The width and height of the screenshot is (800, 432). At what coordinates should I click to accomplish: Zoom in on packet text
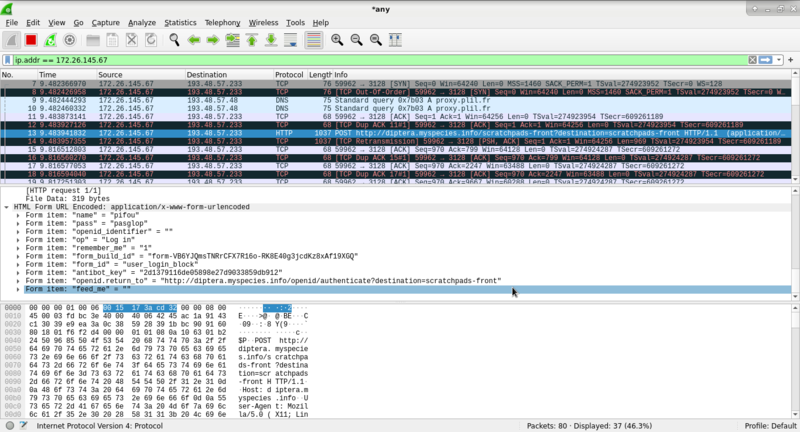point(337,40)
